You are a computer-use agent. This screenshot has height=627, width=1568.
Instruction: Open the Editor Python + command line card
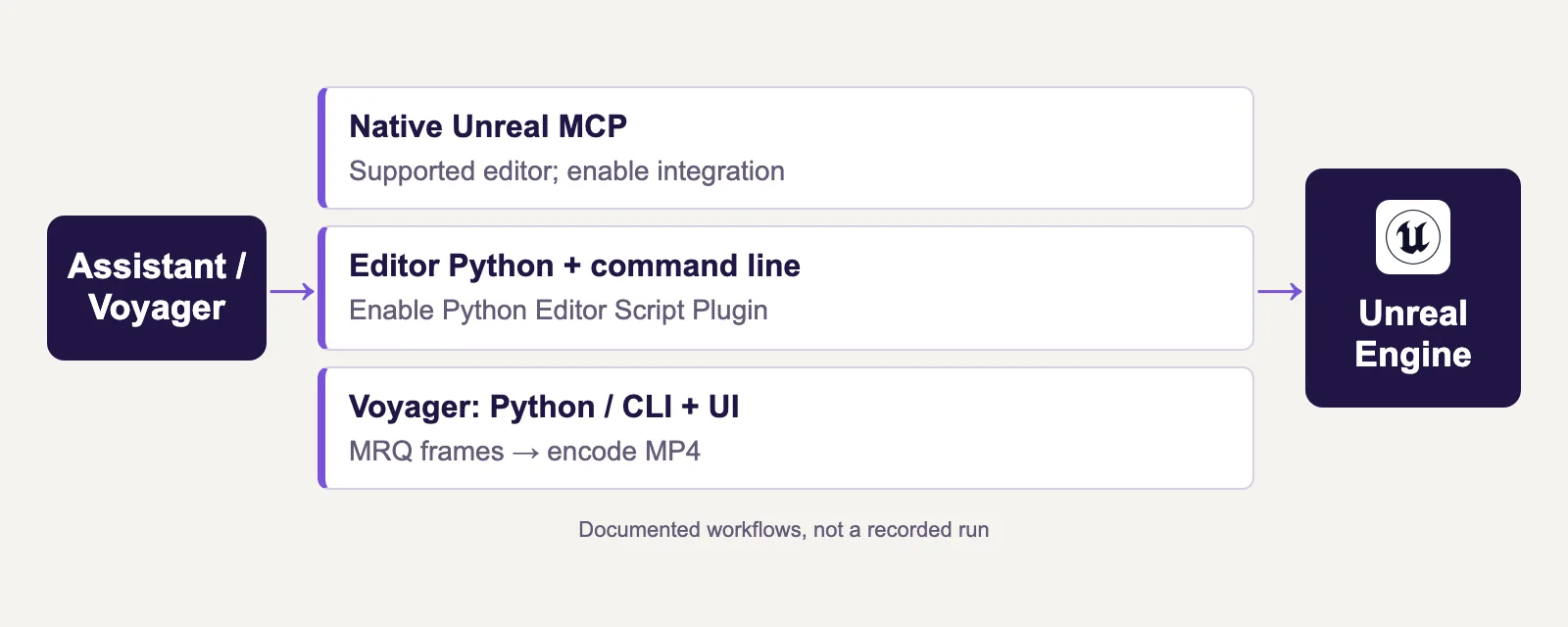[786, 288]
